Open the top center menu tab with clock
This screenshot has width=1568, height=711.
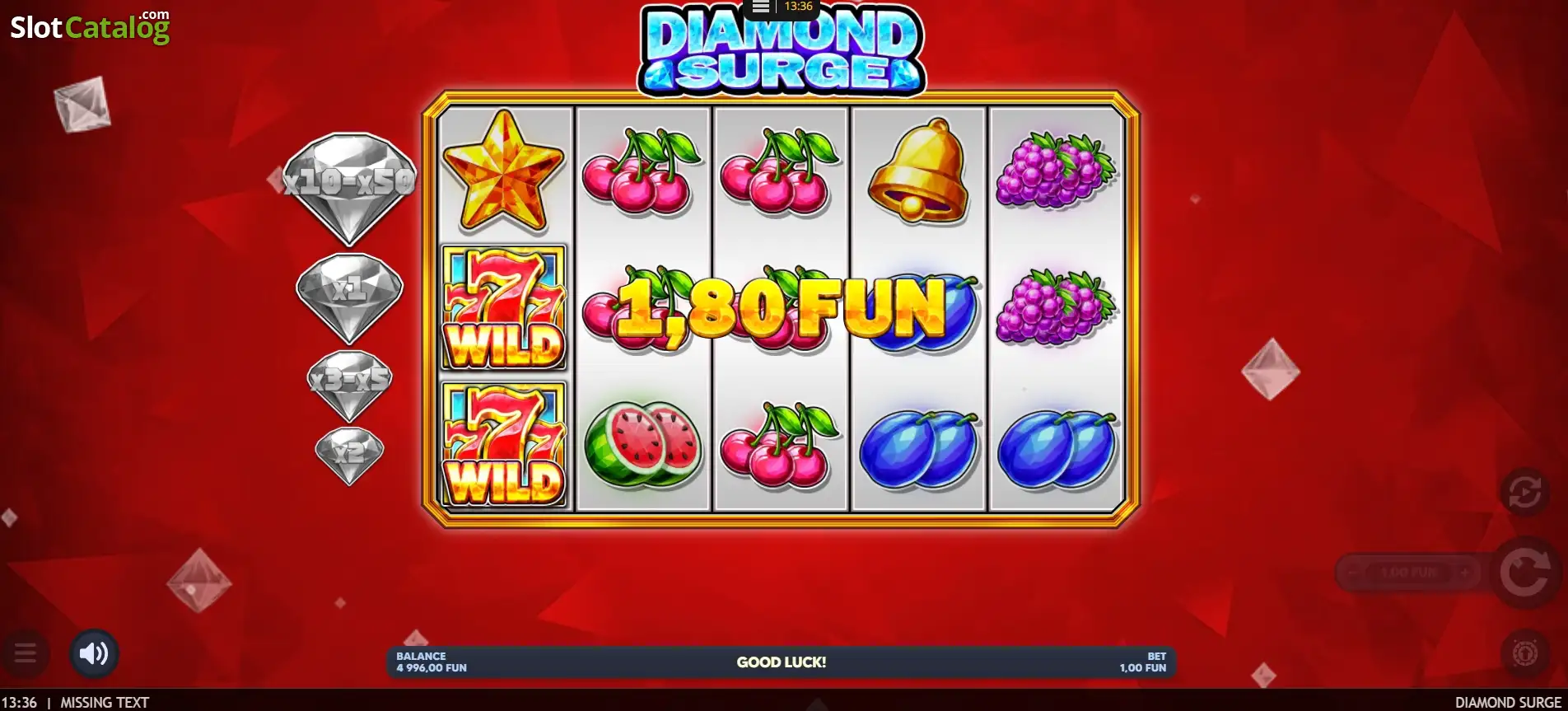pos(782,7)
